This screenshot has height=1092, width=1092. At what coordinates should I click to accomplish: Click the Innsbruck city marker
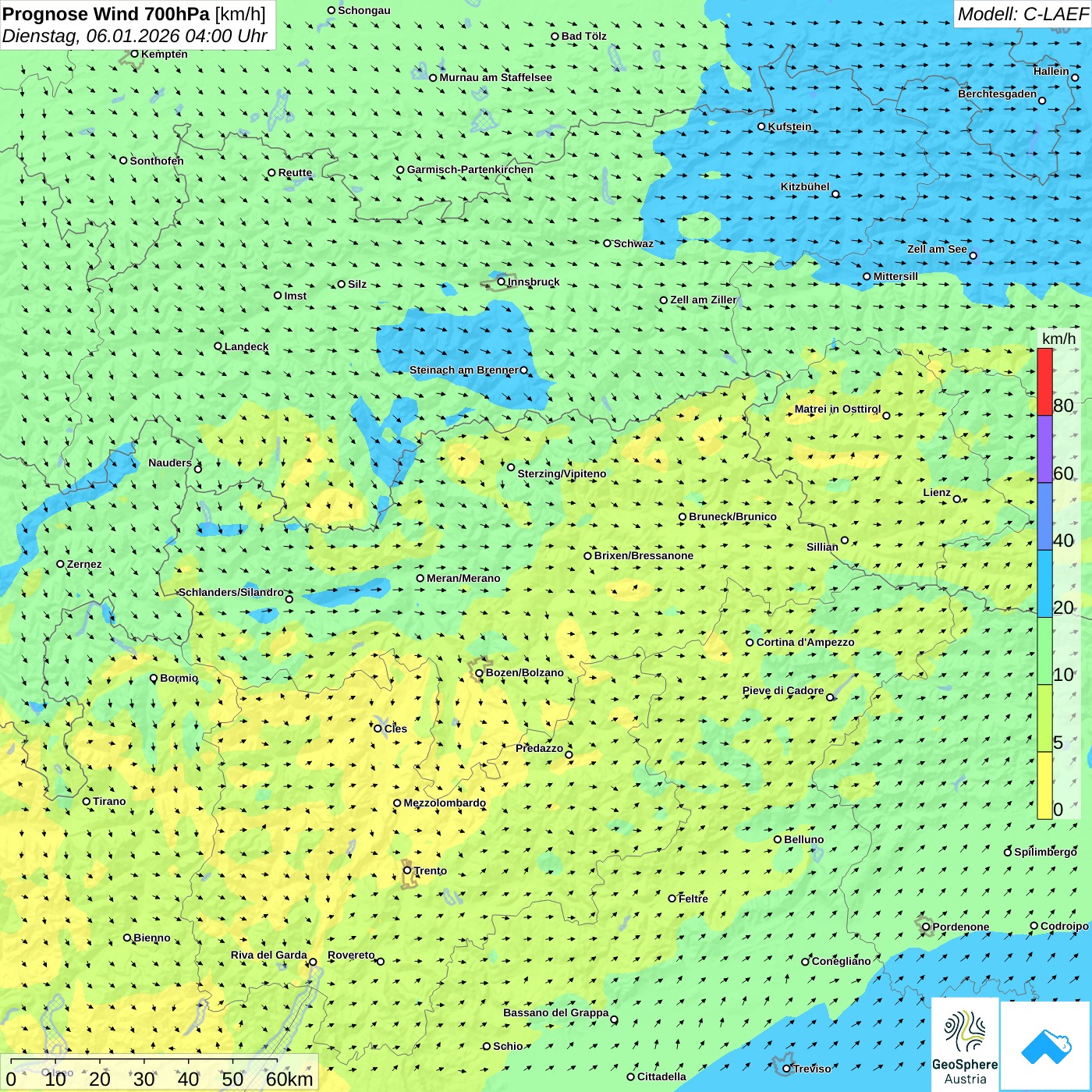[502, 282]
